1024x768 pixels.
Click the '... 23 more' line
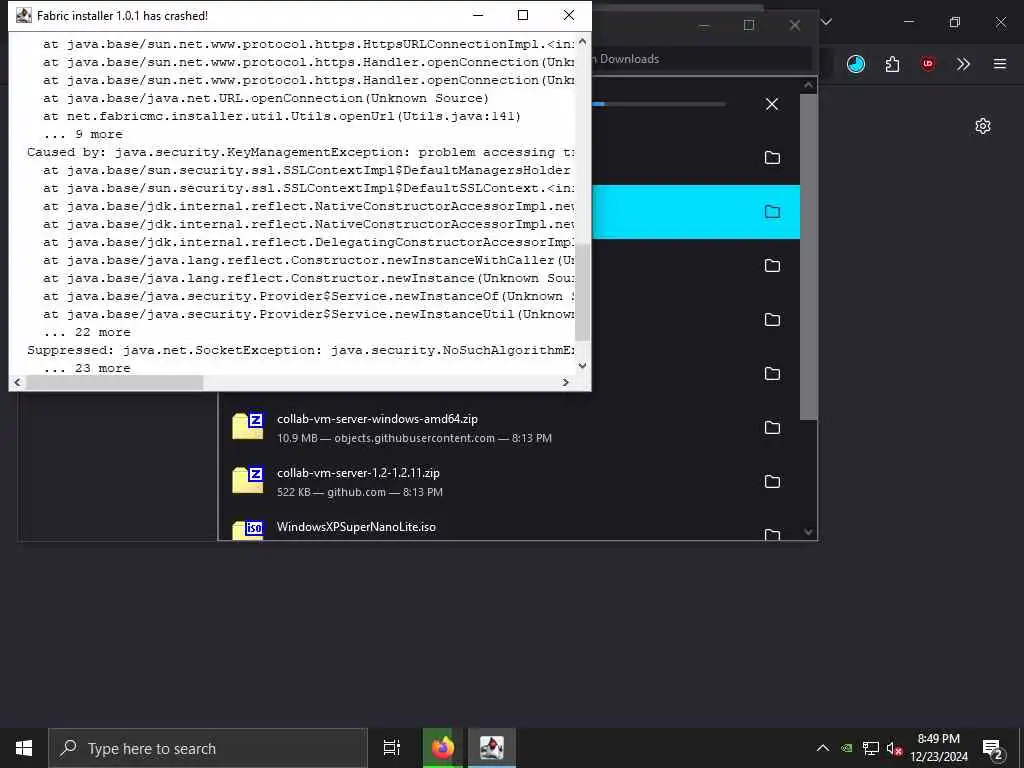tap(87, 368)
